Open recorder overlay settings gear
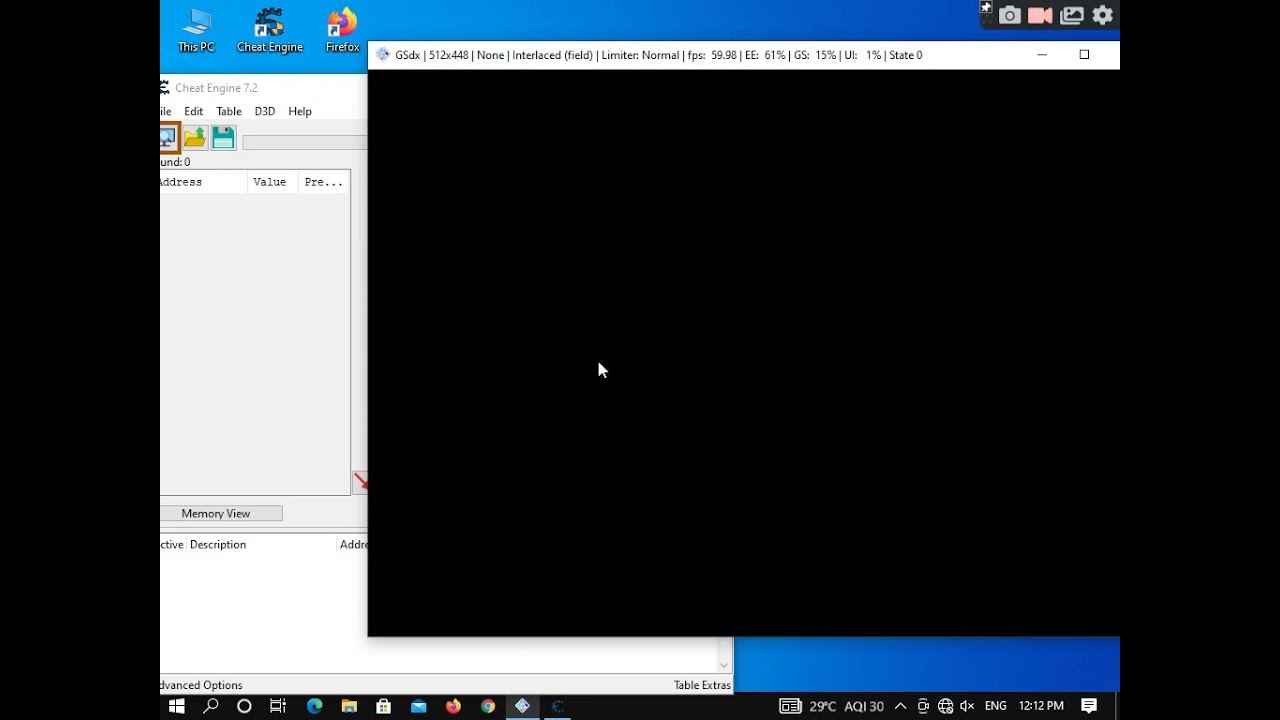This screenshot has width=1280, height=720. click(x=1103, y=15)
